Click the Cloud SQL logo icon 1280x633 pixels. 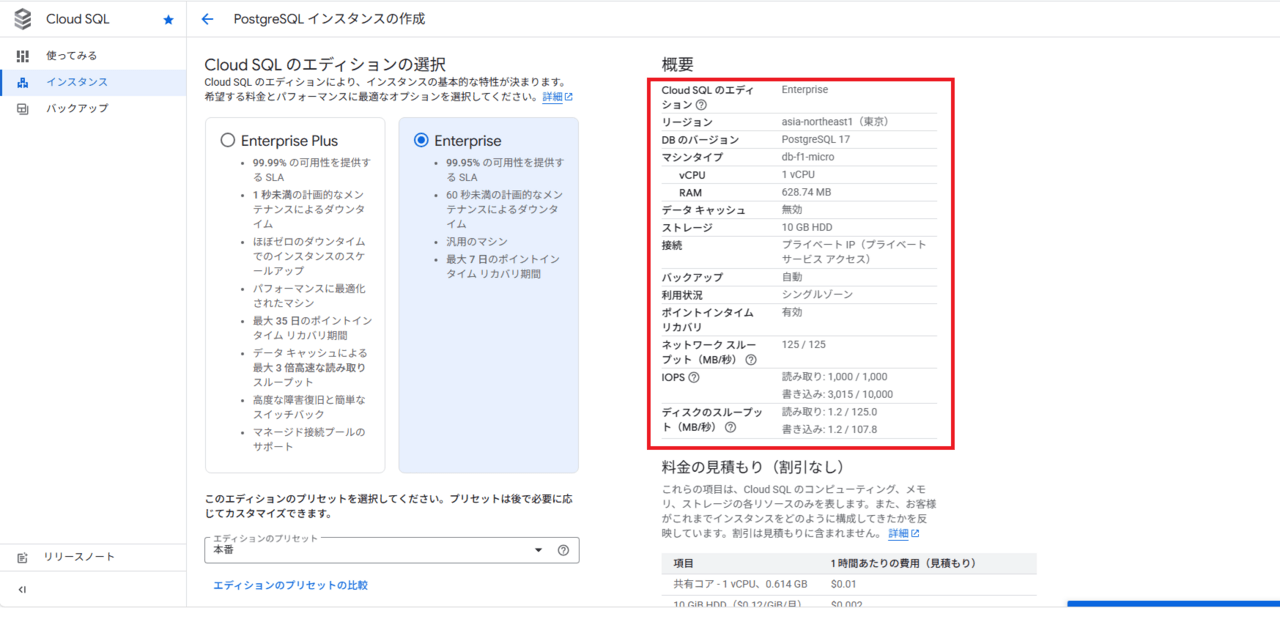(x=23, y=19)
